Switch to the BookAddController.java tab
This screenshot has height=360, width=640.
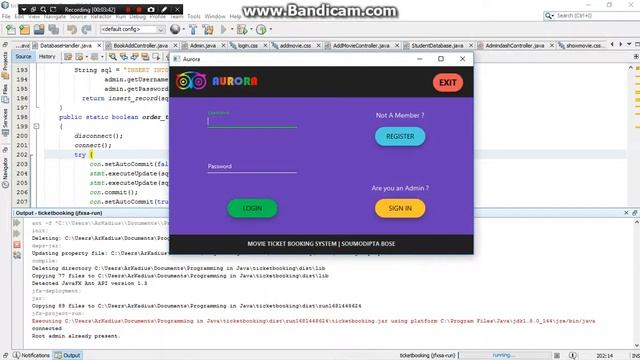[140, 45]
